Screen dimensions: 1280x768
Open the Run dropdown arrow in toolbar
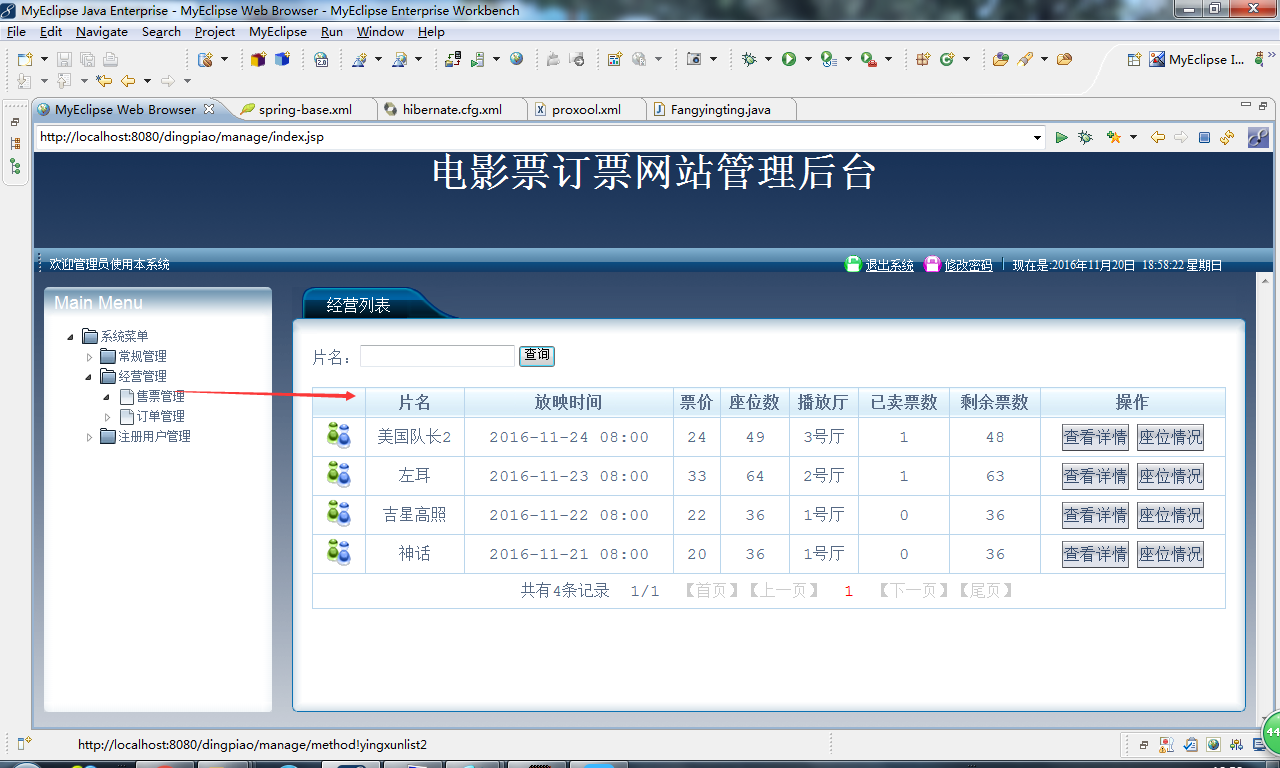click(808, 60)
